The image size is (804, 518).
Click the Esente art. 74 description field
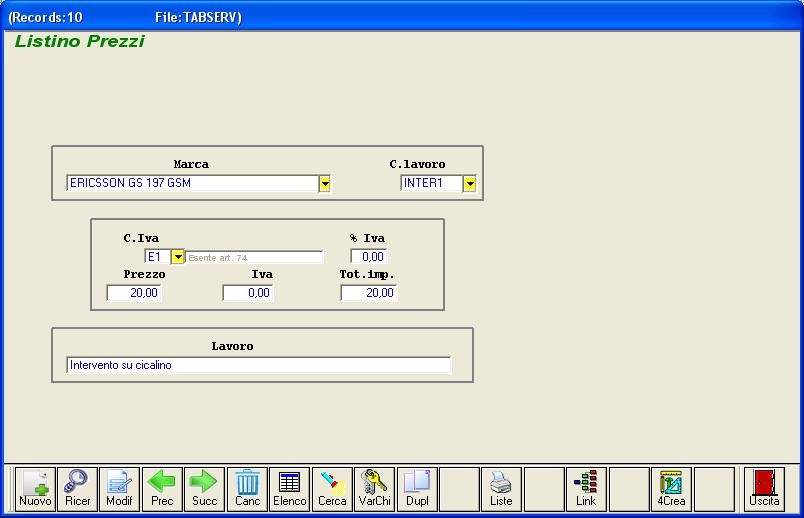click(x=254, y=257)
